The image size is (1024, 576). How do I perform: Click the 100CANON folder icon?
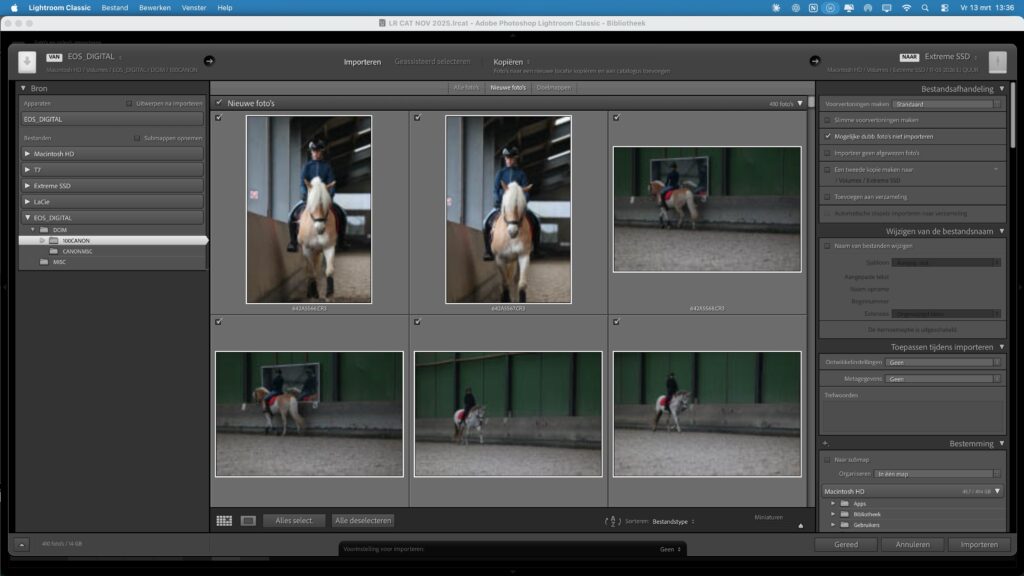coord(55,241)
